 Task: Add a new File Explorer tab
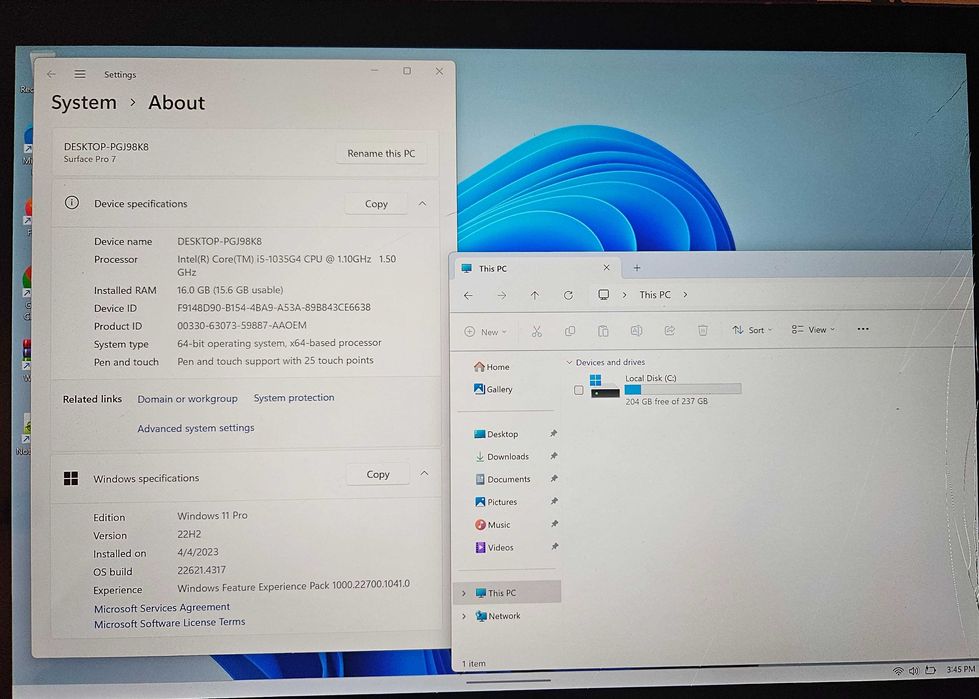(x=637, y=268)
